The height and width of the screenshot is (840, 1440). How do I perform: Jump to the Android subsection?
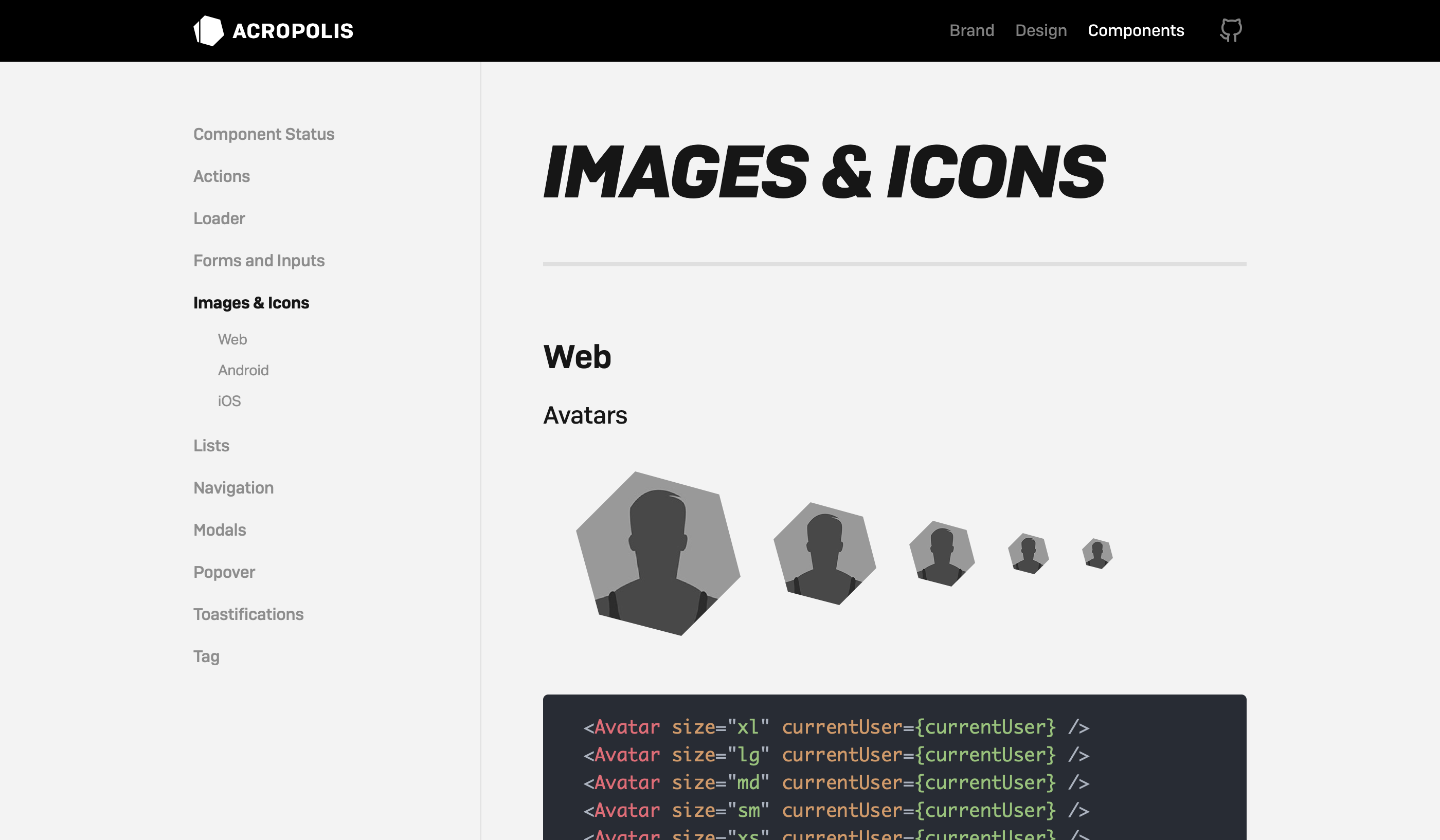(x=243, y=371)
